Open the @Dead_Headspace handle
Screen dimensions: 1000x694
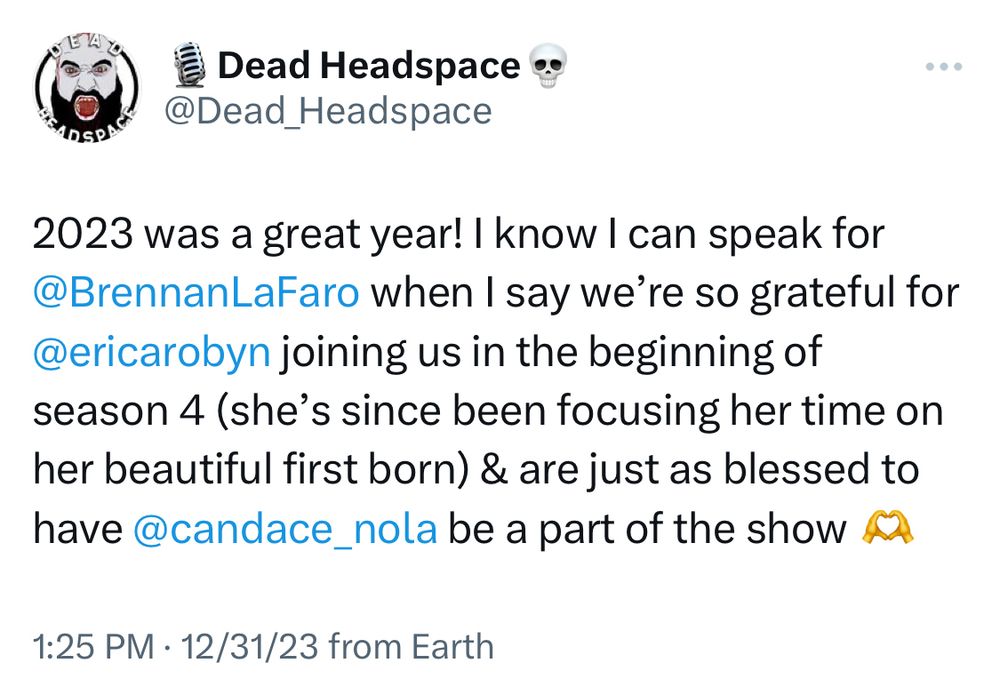pos(327,111)
